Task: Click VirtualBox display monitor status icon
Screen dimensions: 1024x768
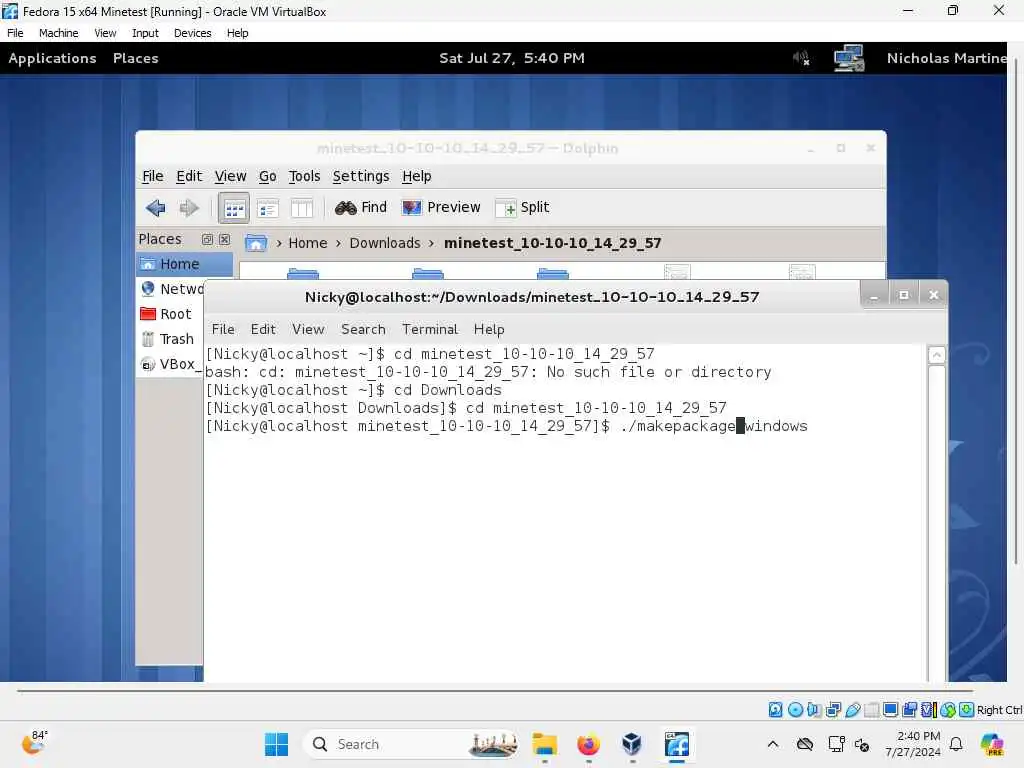Action: 890,710
